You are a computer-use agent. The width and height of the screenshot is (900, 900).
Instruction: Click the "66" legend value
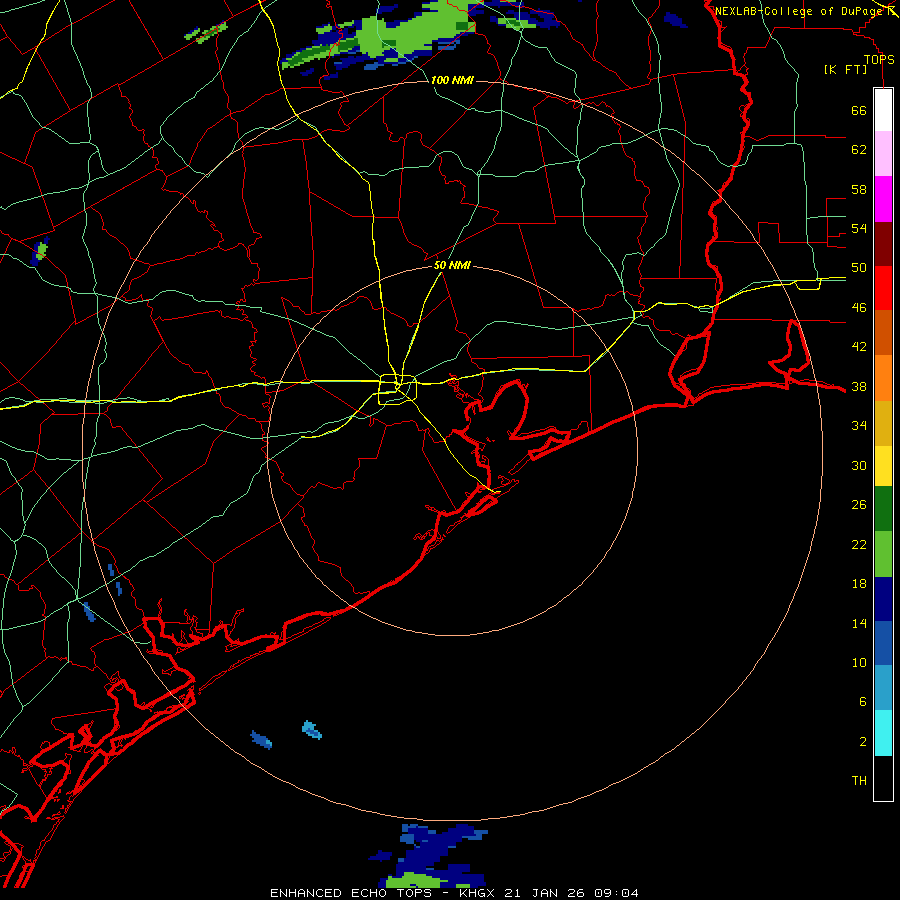pos(859,111)
